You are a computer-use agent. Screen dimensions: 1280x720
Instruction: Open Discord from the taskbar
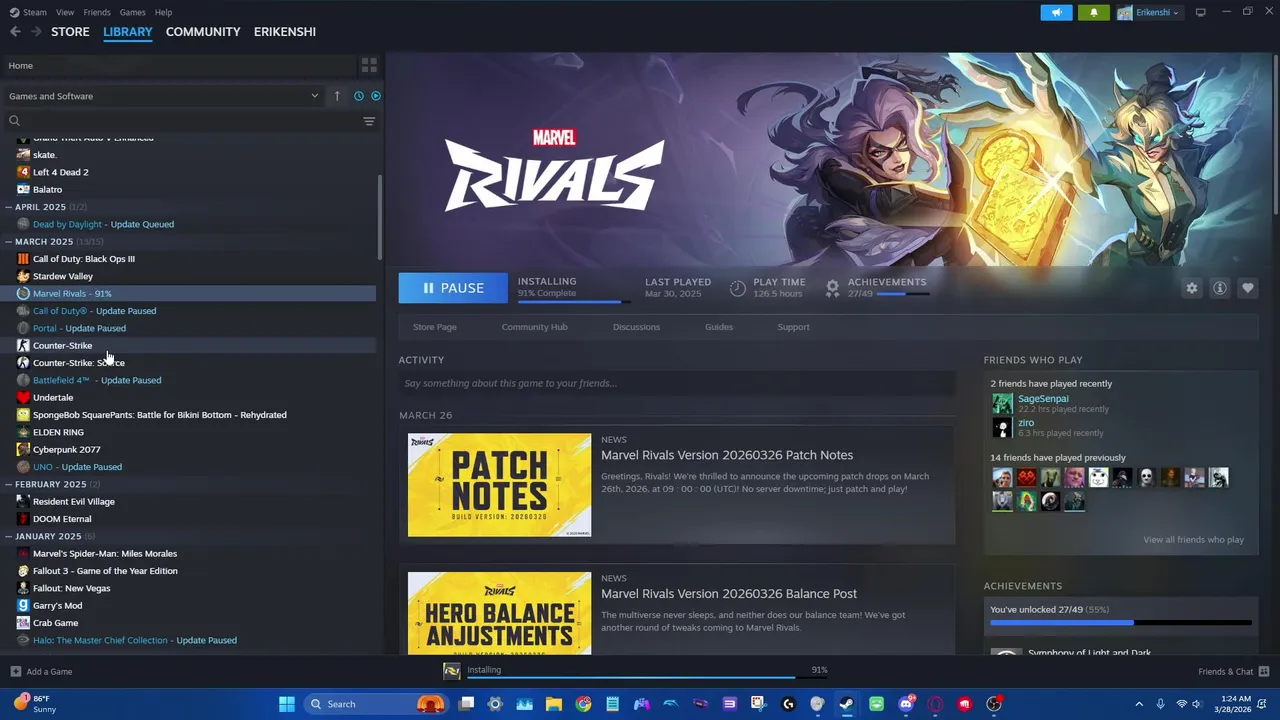click(906, 704)
